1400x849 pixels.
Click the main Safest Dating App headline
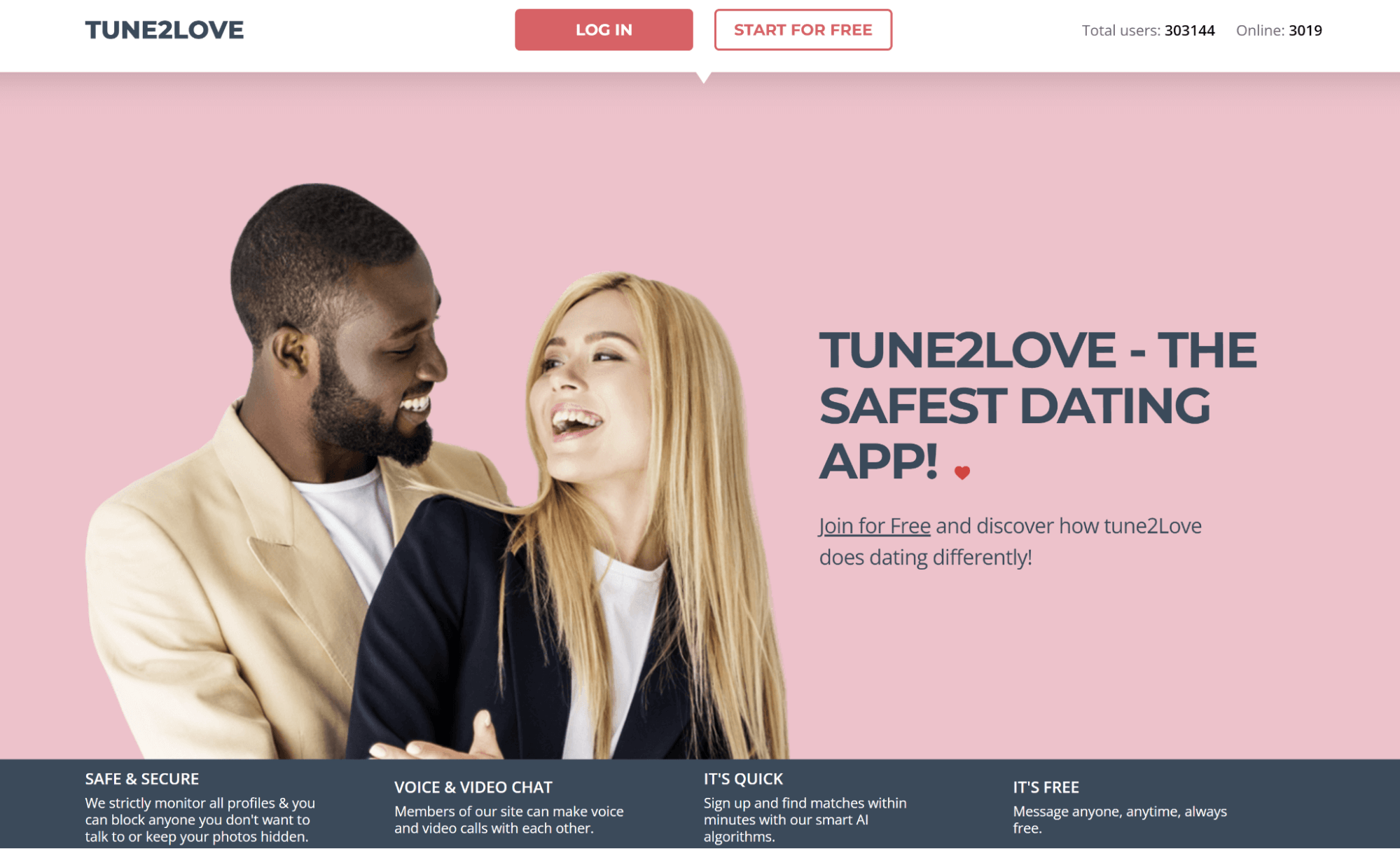pos(1038,405)
